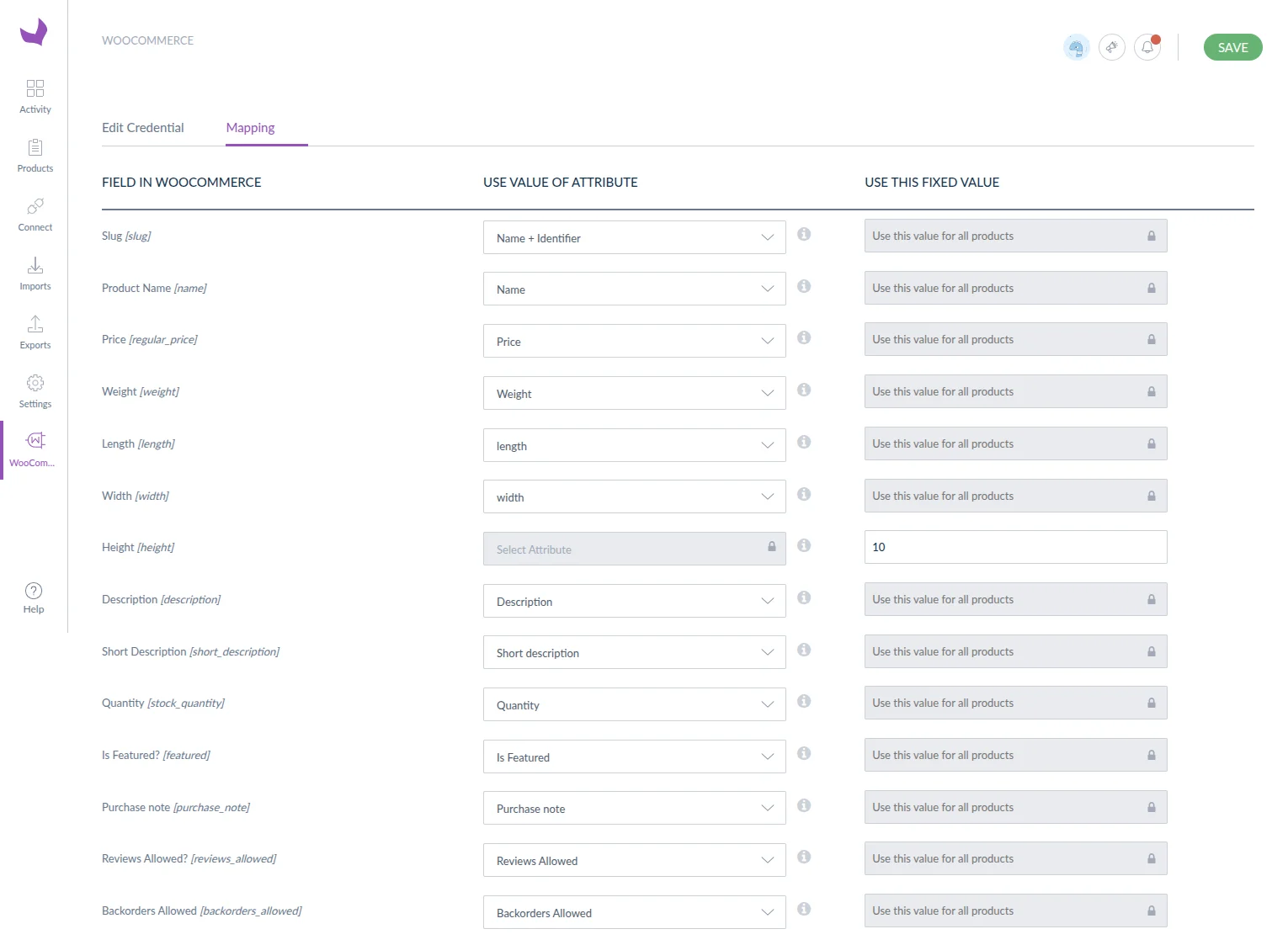Image resolution: width=1288 pixels, height=945 pixels.
Task: Unlock the Select Attribute field for Height
Action: [771, 547]
